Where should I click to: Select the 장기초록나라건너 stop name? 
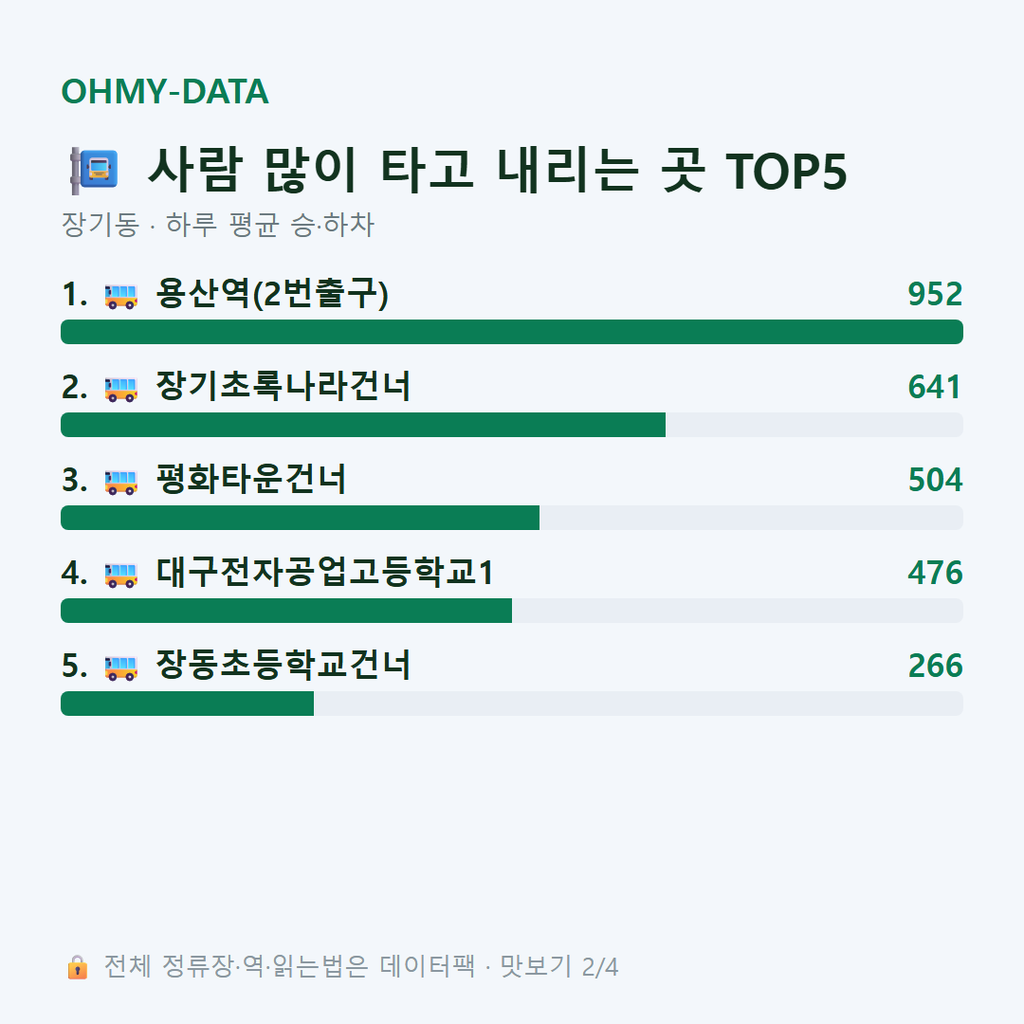pyautogui.click(x=283, y=386)
